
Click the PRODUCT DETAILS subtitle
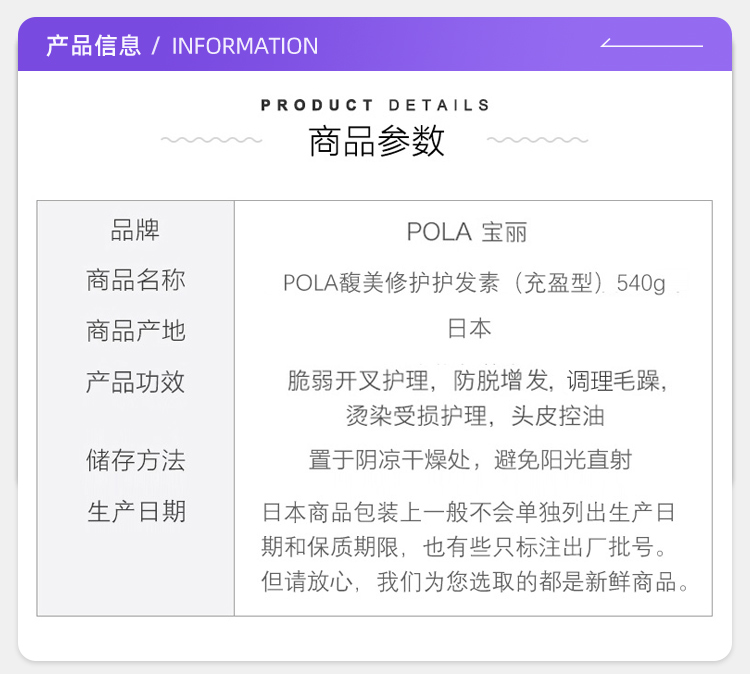375,105
